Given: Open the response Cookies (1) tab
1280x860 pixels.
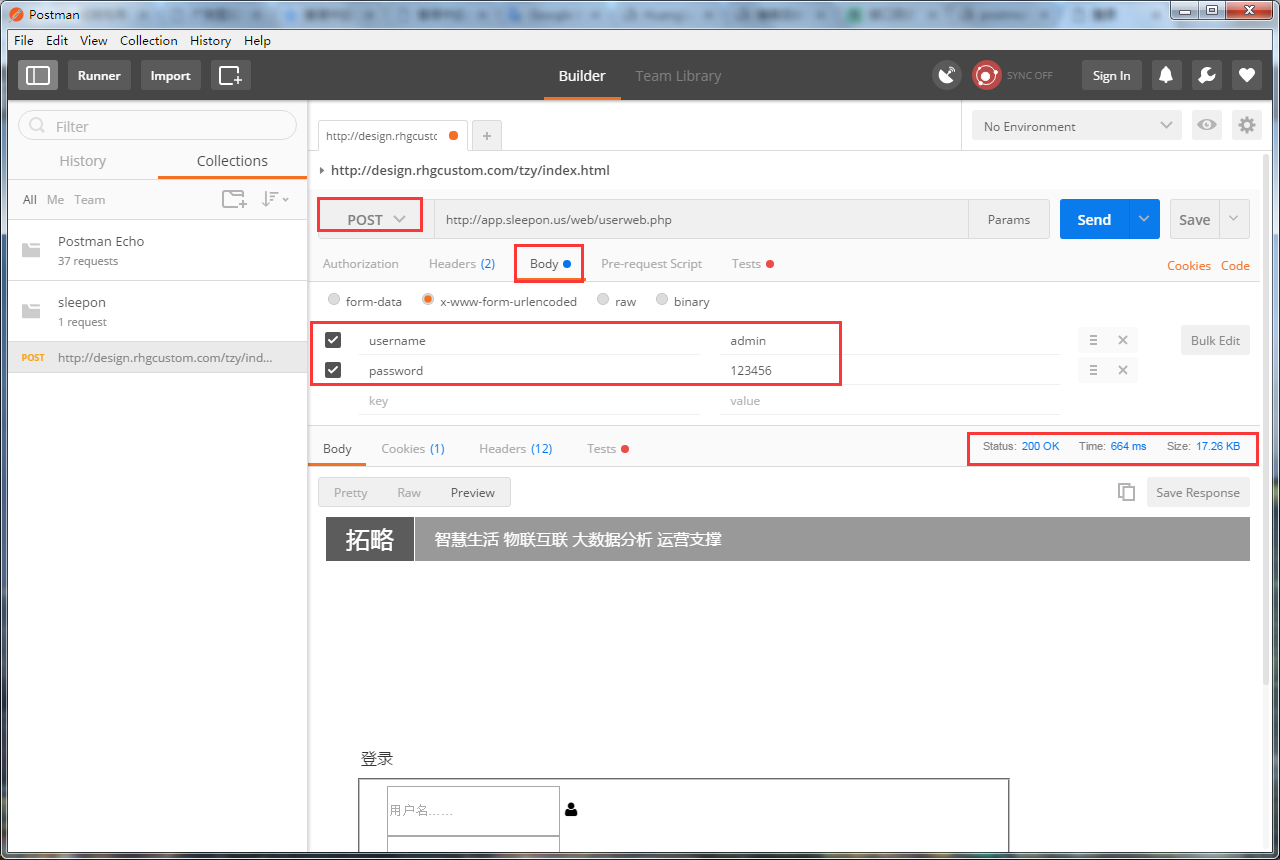Looking at the screenshot, I should point(413,448).
